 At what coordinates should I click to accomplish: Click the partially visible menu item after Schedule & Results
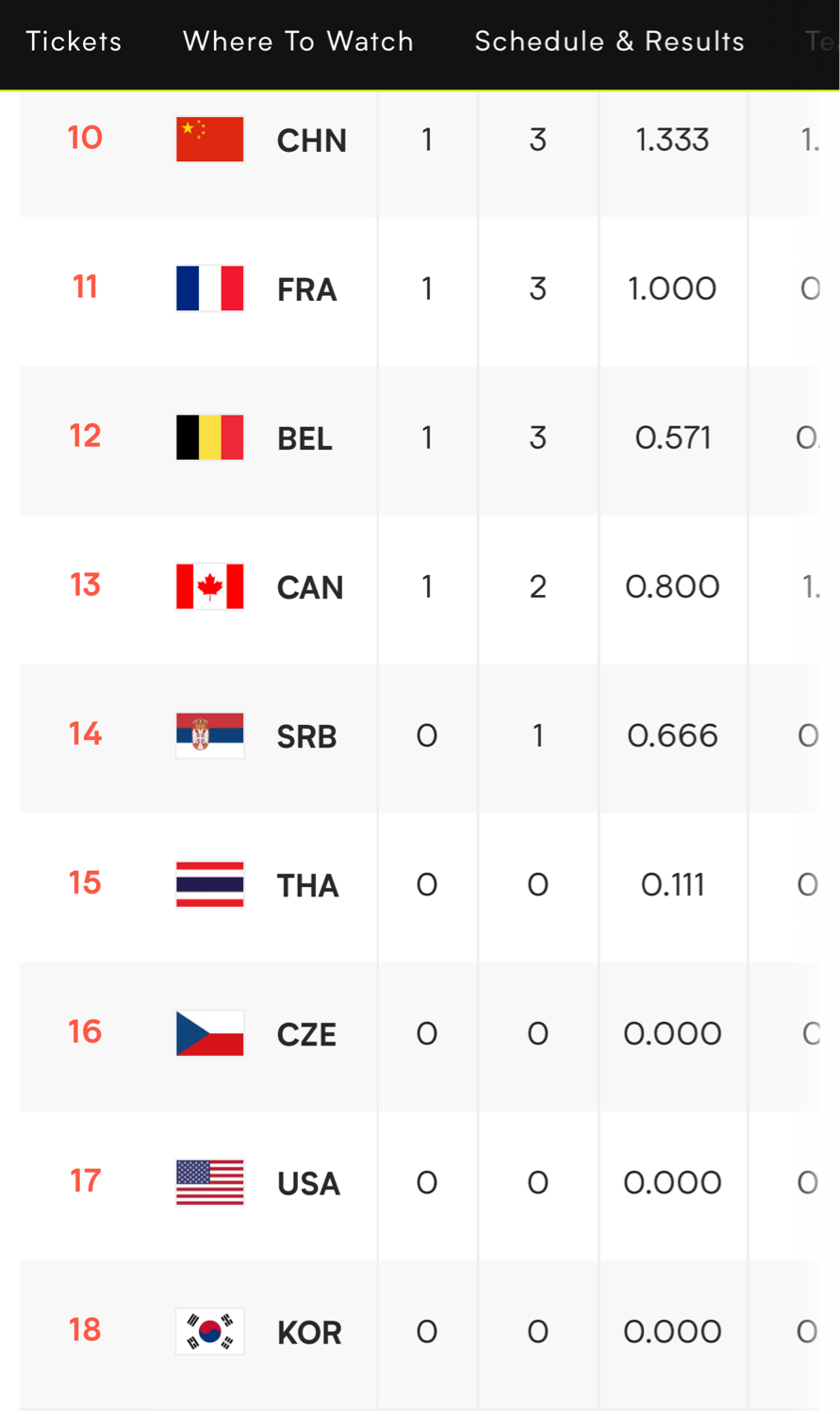point(821,41)
